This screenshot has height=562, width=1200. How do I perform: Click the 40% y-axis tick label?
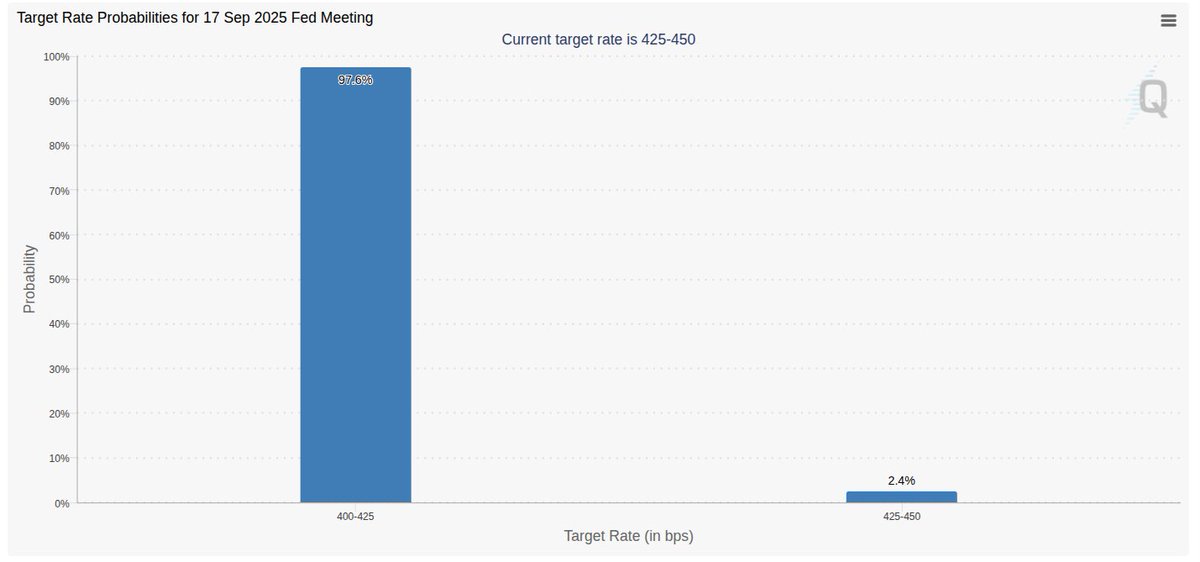(x=60, y=324)
